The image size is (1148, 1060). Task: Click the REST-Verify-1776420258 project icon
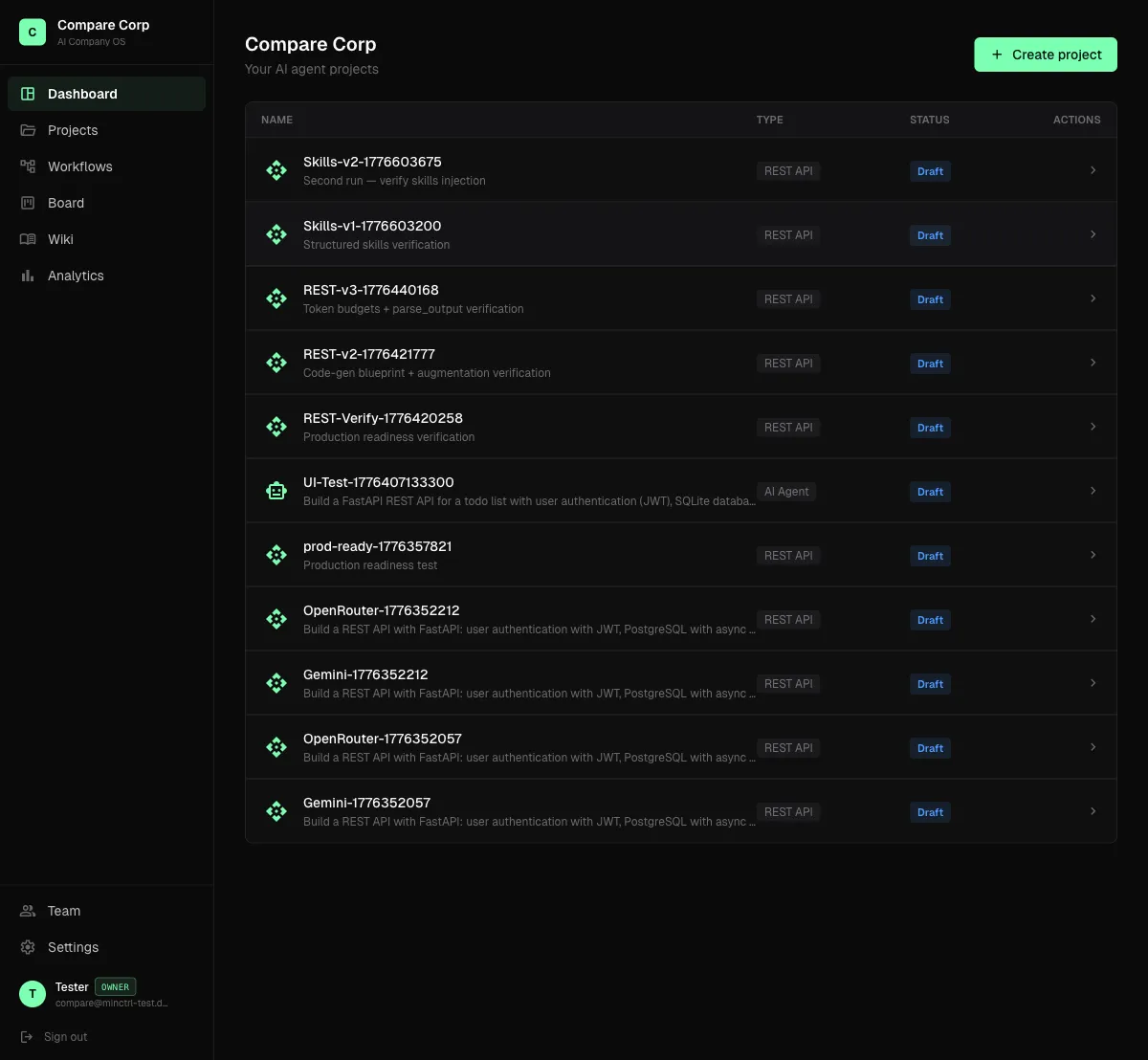pos(276,427)
